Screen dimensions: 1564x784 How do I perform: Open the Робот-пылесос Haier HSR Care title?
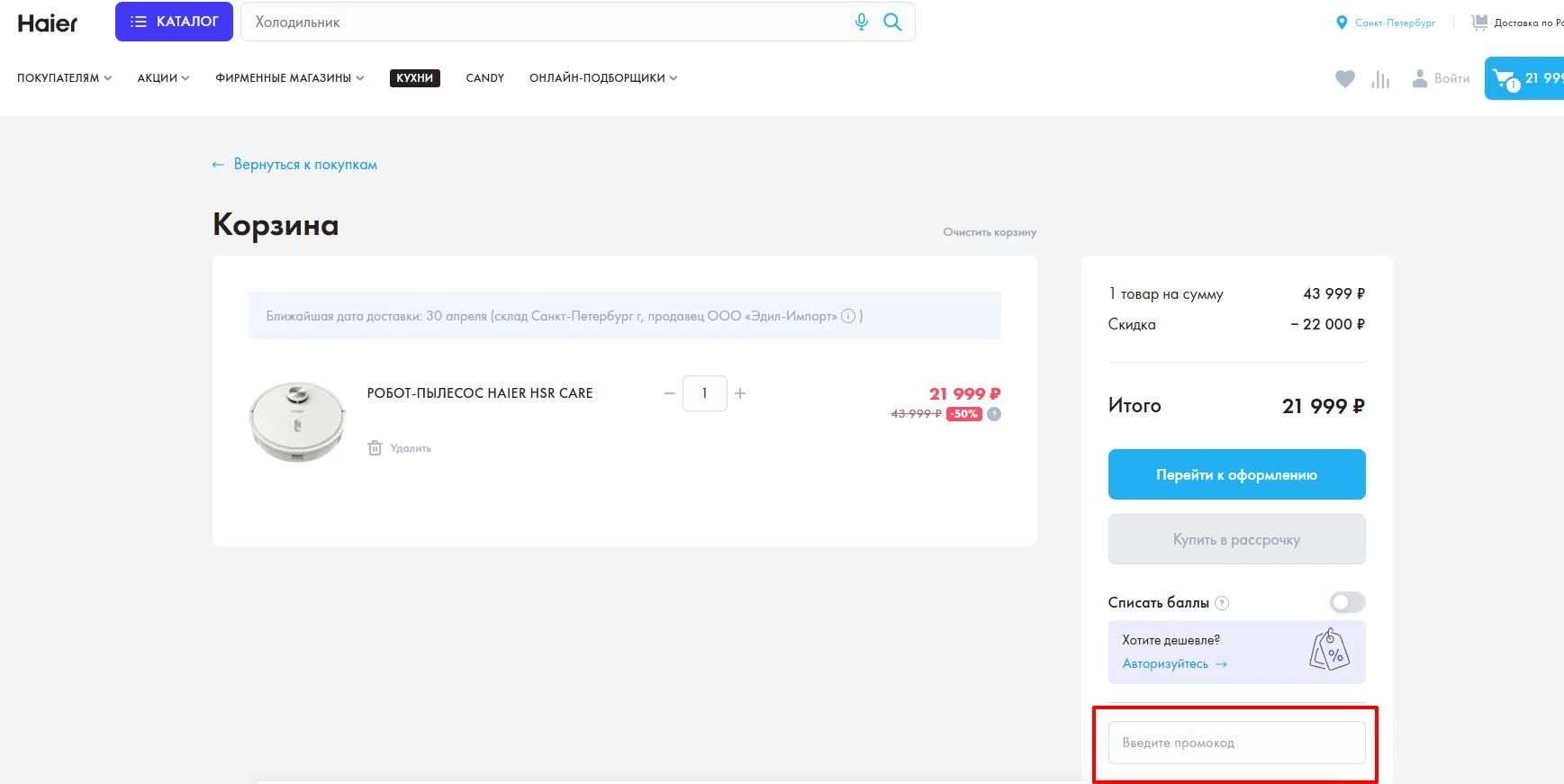[x=480, y=393]
